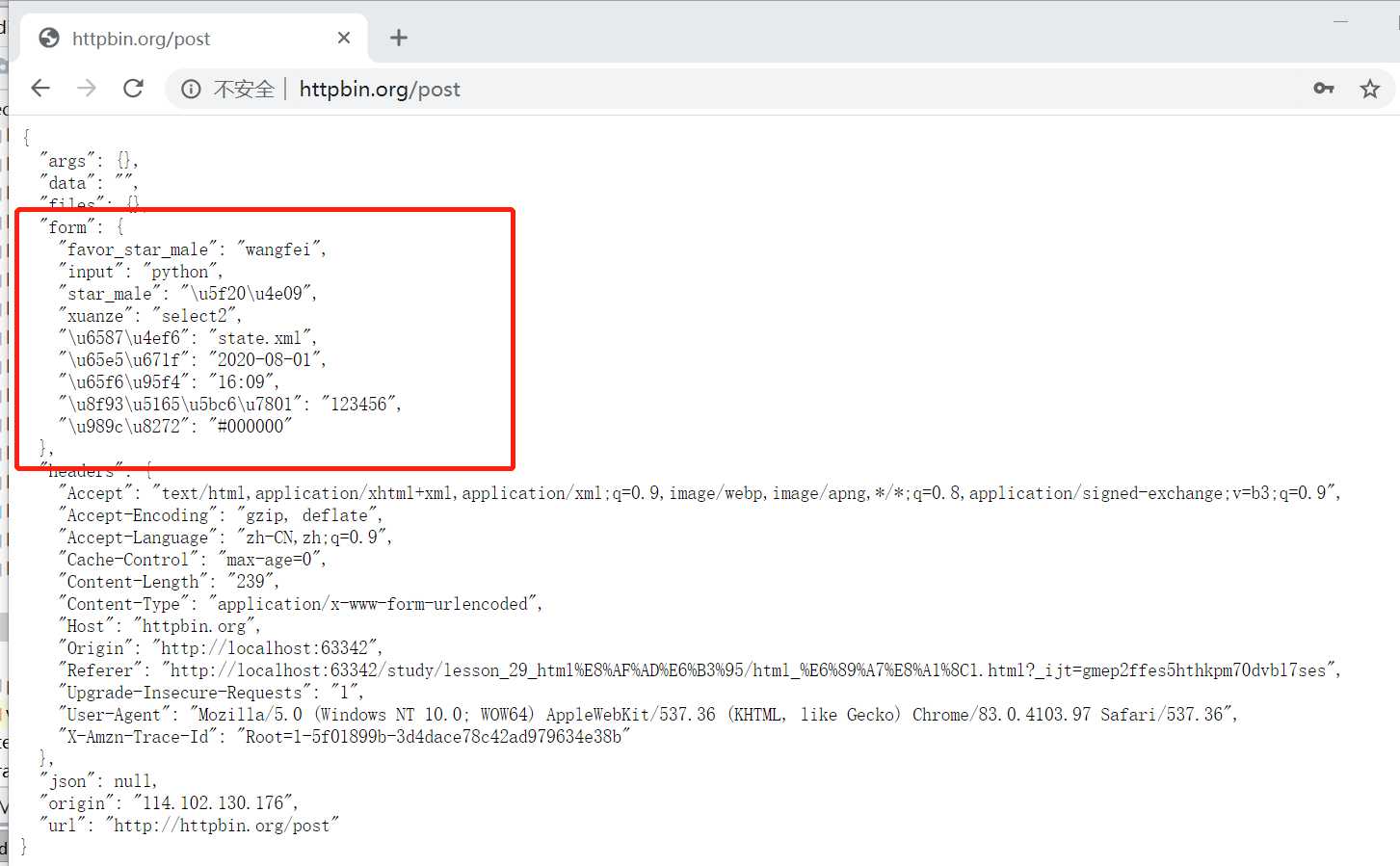Screen dimensions: 1400x866
Task: Close the httpbin.org/post tab
Action: [x=344, y=38]
